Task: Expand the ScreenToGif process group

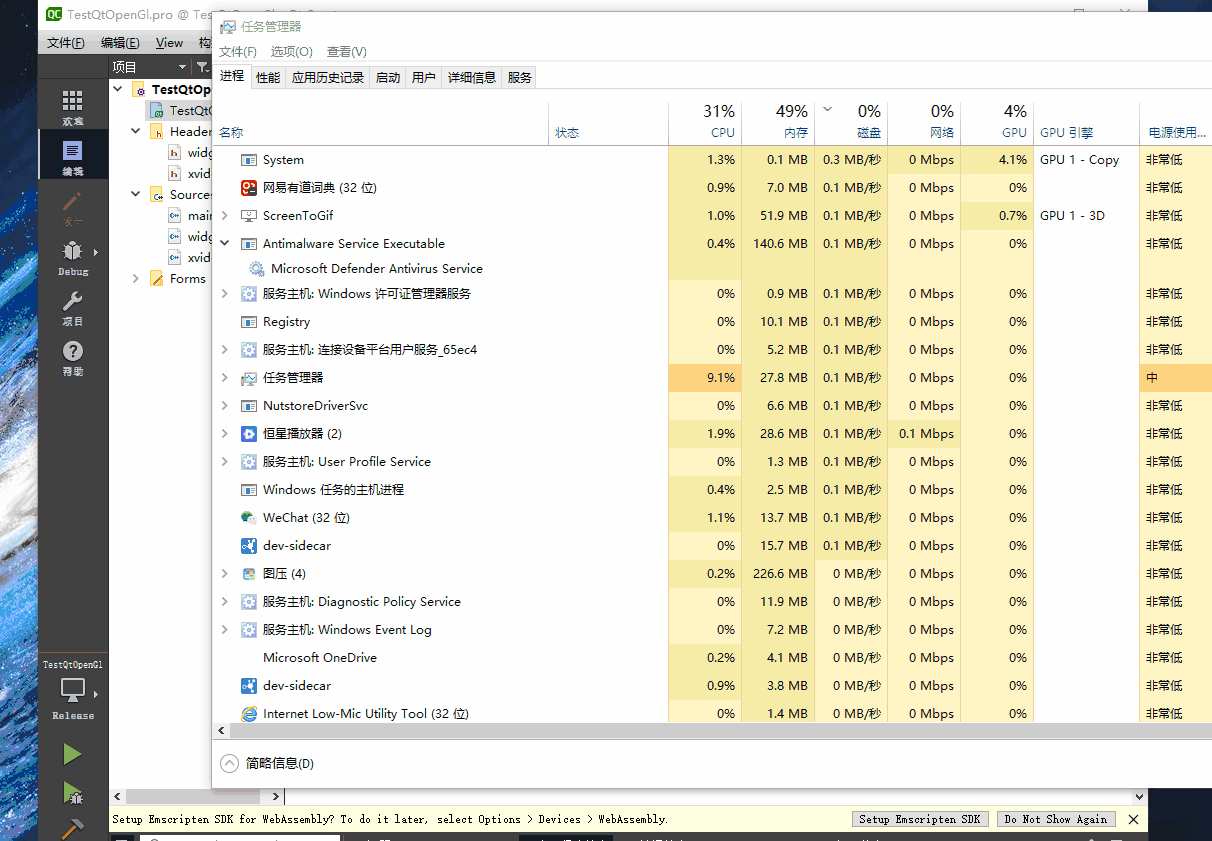Action: (x=225, y=216)
